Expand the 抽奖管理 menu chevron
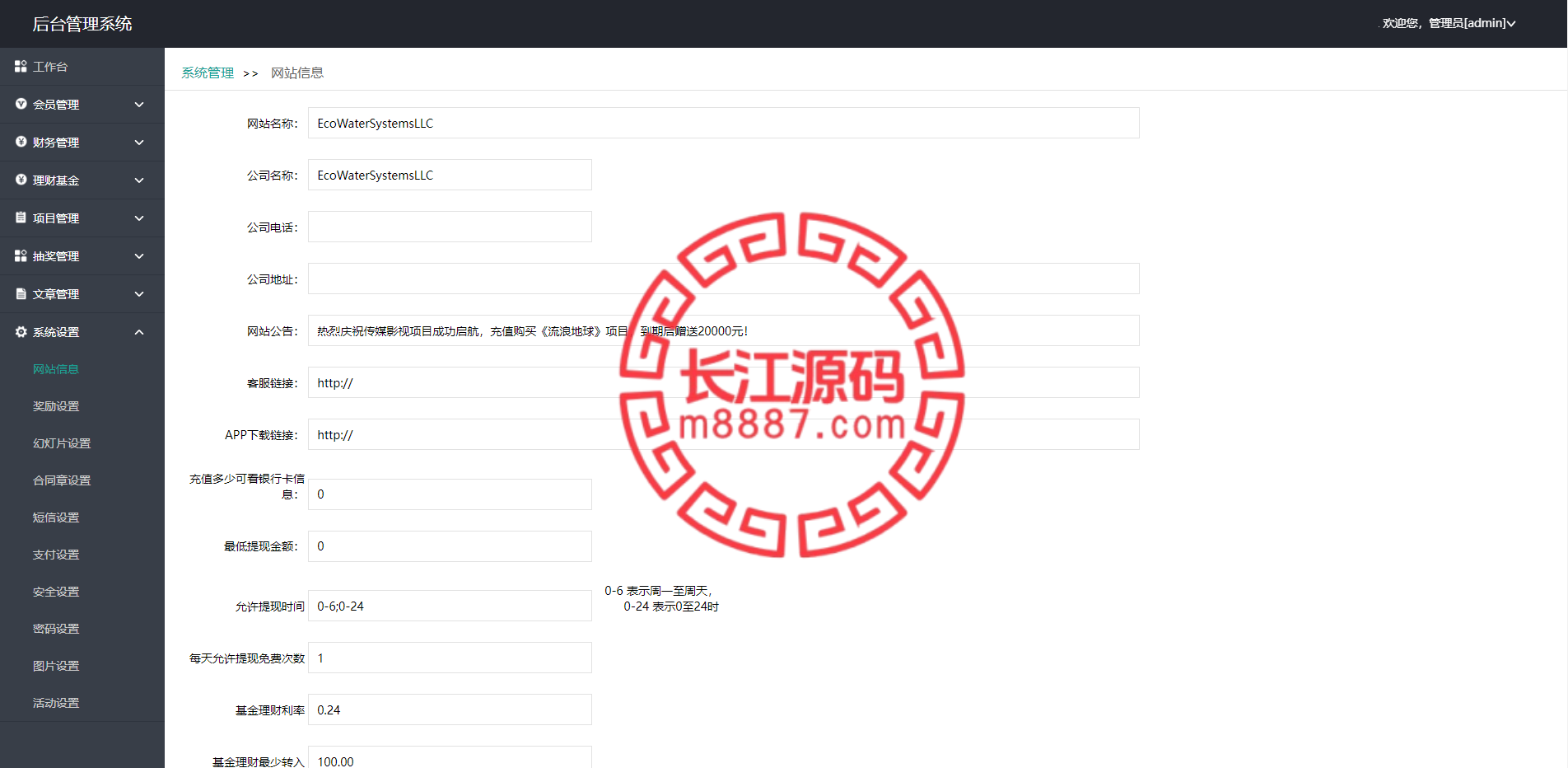Screen dimensions: 1568x768 [139, 256]
